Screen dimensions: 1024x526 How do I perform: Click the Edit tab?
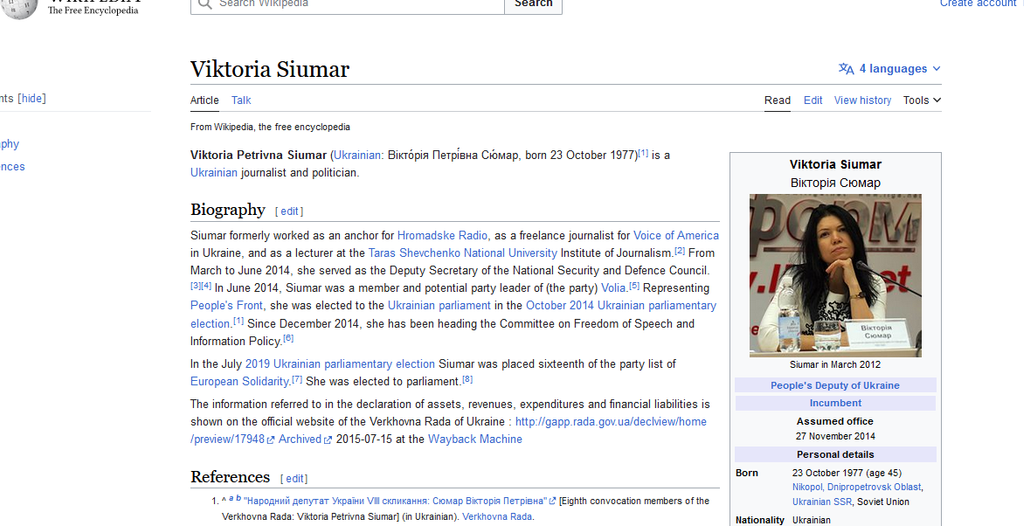[813, 100]
